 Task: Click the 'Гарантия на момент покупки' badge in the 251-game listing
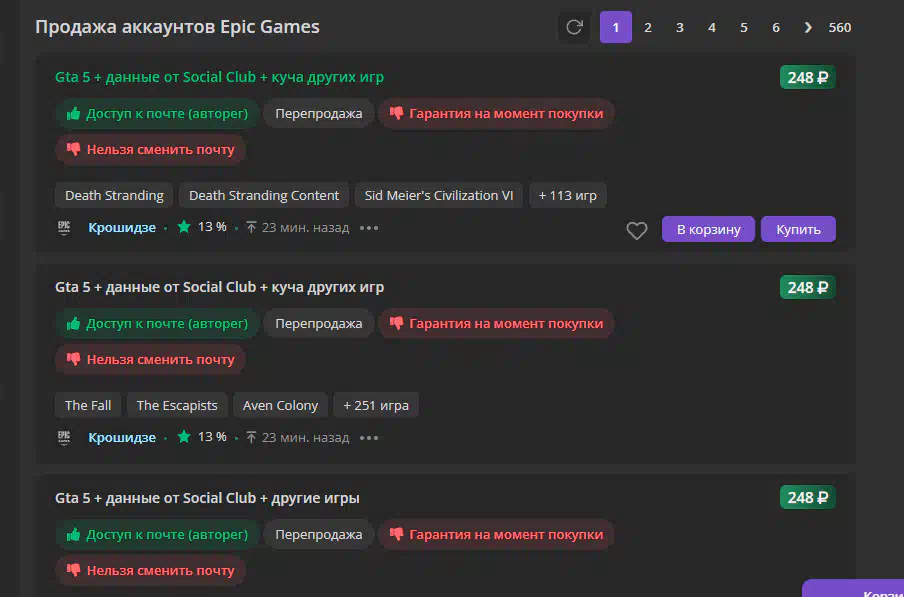tap(496, 323)
